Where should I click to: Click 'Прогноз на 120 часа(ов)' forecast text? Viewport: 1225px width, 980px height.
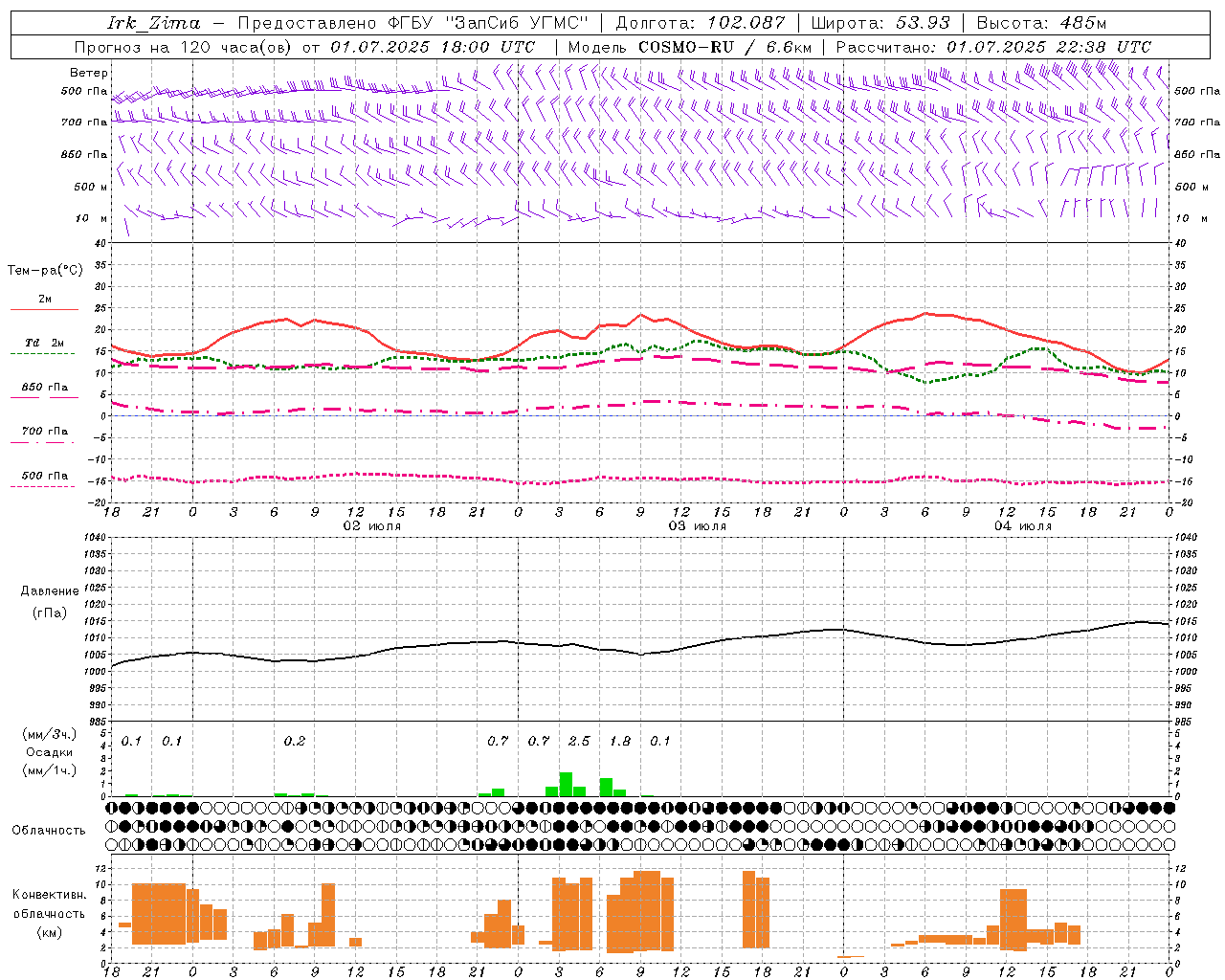click(184, 47)
